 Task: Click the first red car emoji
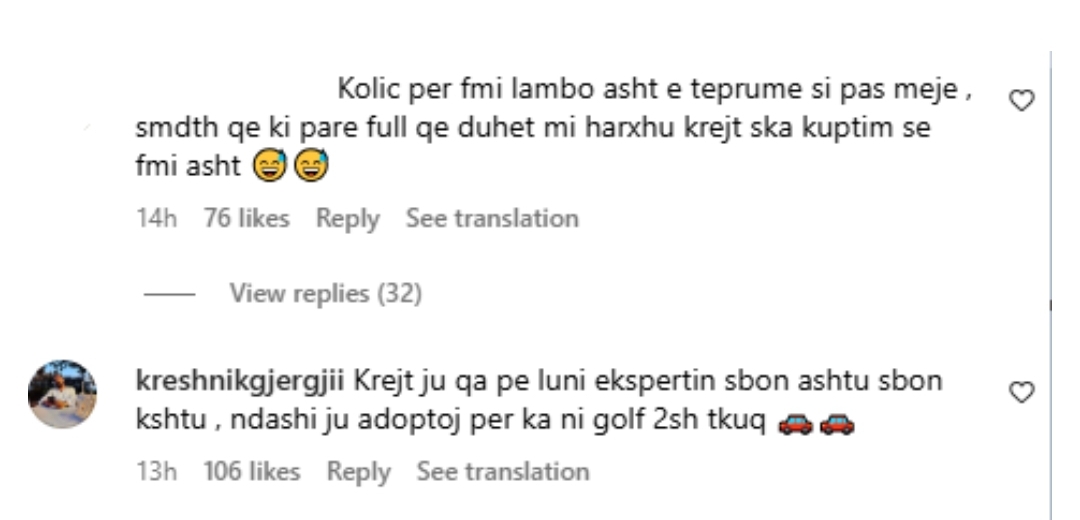coord(795,424)
